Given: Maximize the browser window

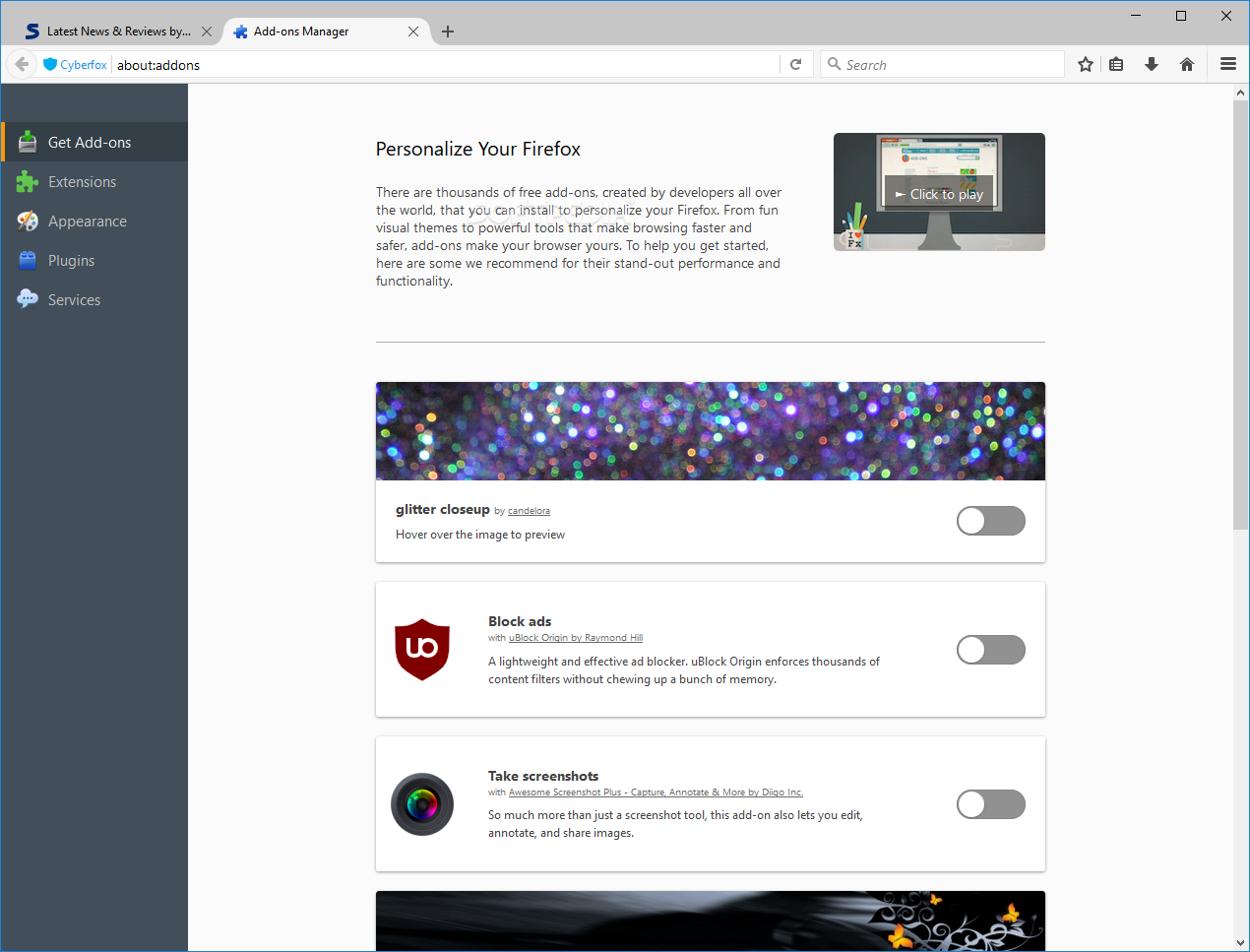Looking at the screenshot, I should click(1181, 15).
